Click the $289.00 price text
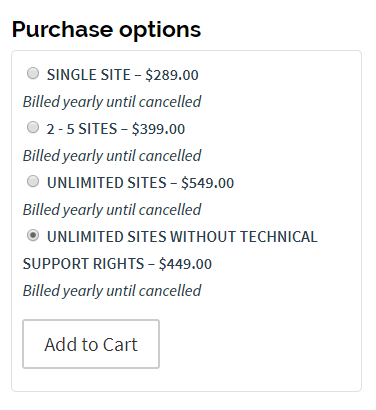This screenshot has height=410, width=376. tap(172, 75)
